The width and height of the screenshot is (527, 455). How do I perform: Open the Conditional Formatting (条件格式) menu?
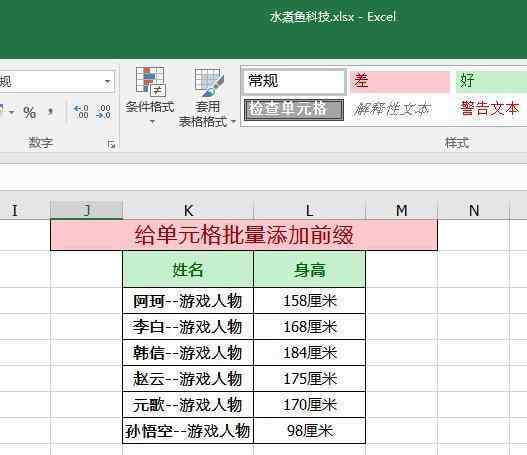150,96
